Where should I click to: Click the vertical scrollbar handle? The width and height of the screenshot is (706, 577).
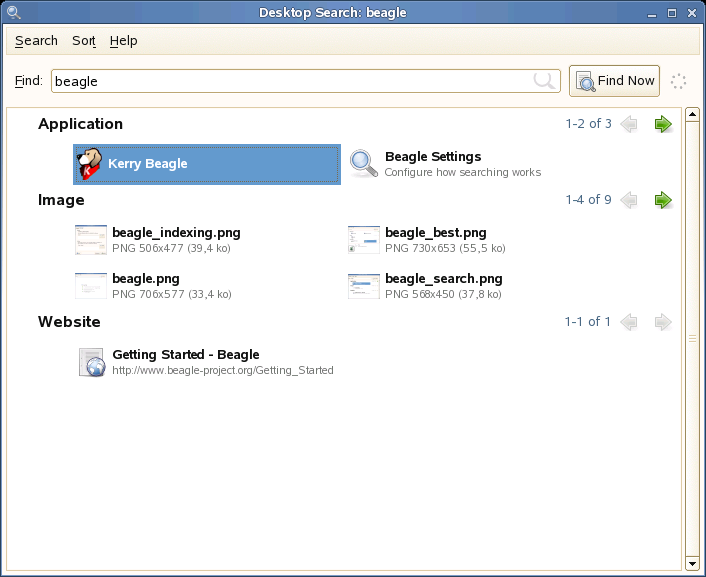tap(692, 339)
